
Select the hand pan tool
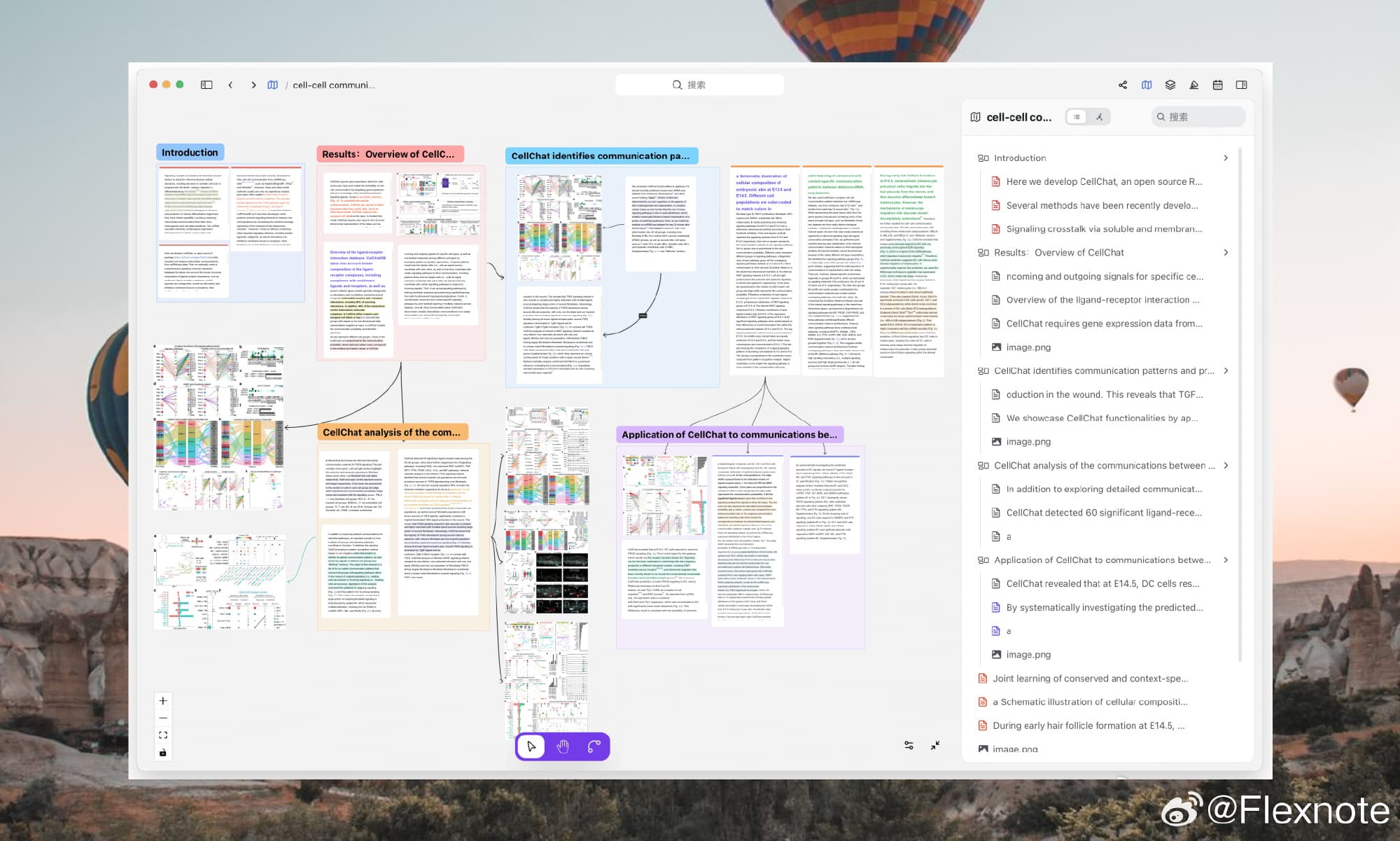563,746
